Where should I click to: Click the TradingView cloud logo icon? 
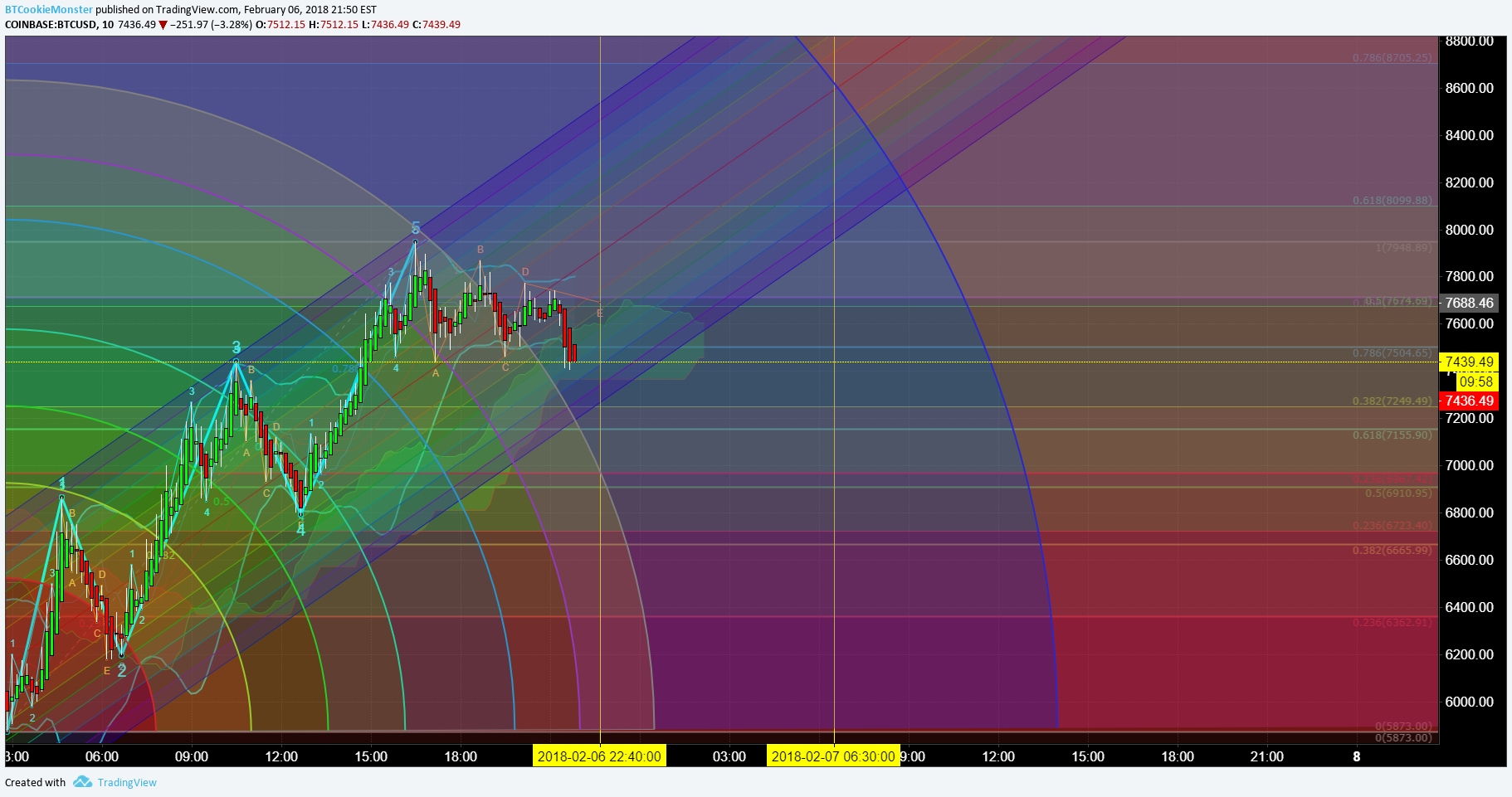[82, 781]
